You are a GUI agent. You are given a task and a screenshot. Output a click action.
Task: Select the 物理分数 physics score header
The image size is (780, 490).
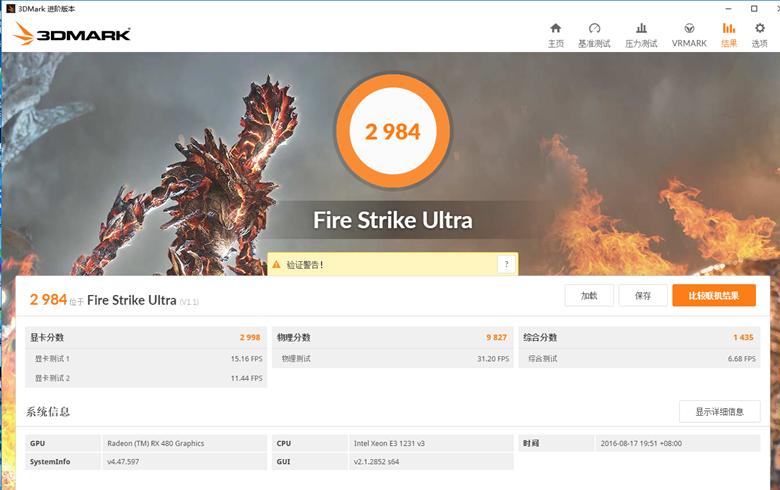[x=294, y=338]
